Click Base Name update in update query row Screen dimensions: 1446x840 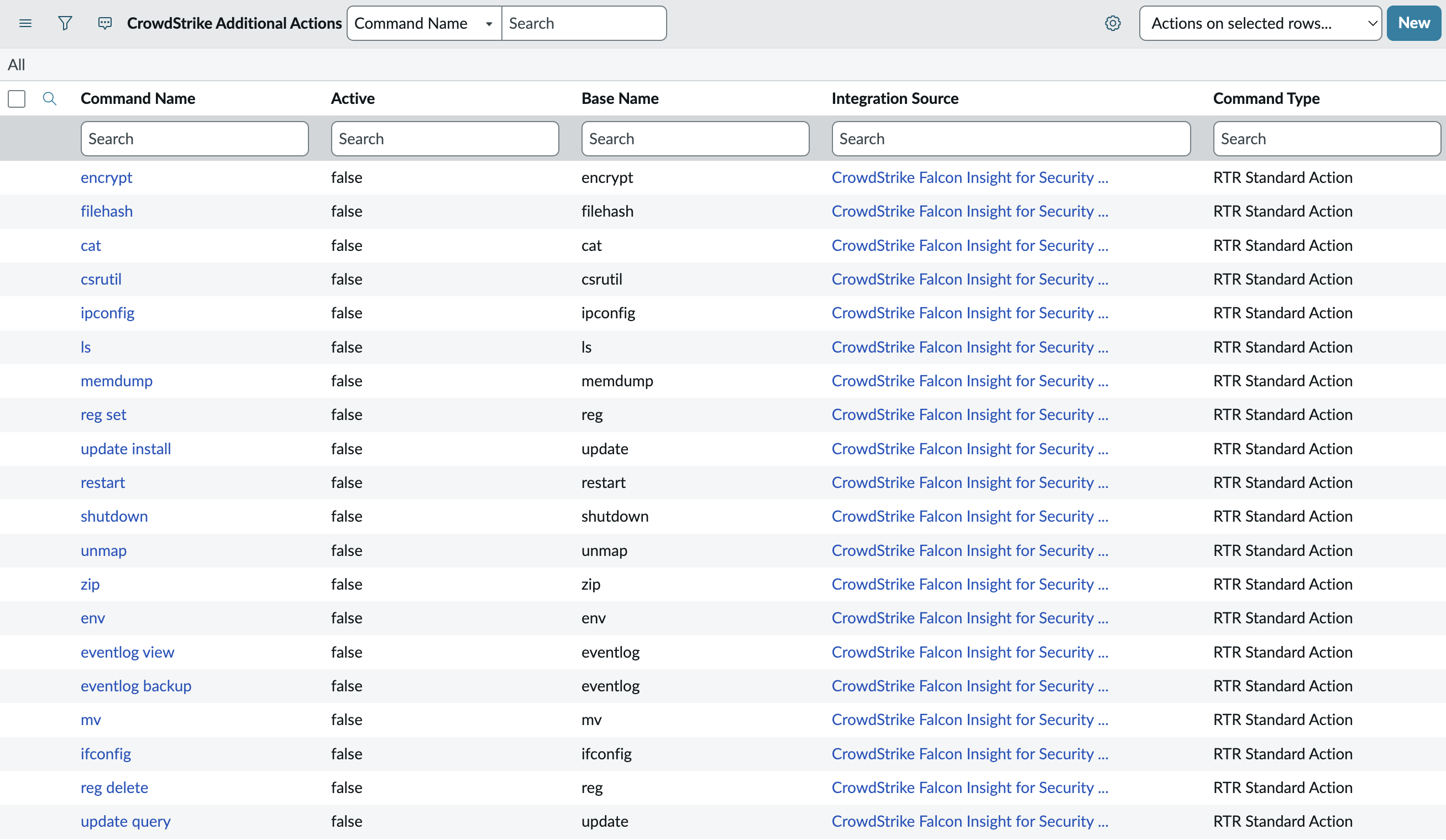[604, 821]
